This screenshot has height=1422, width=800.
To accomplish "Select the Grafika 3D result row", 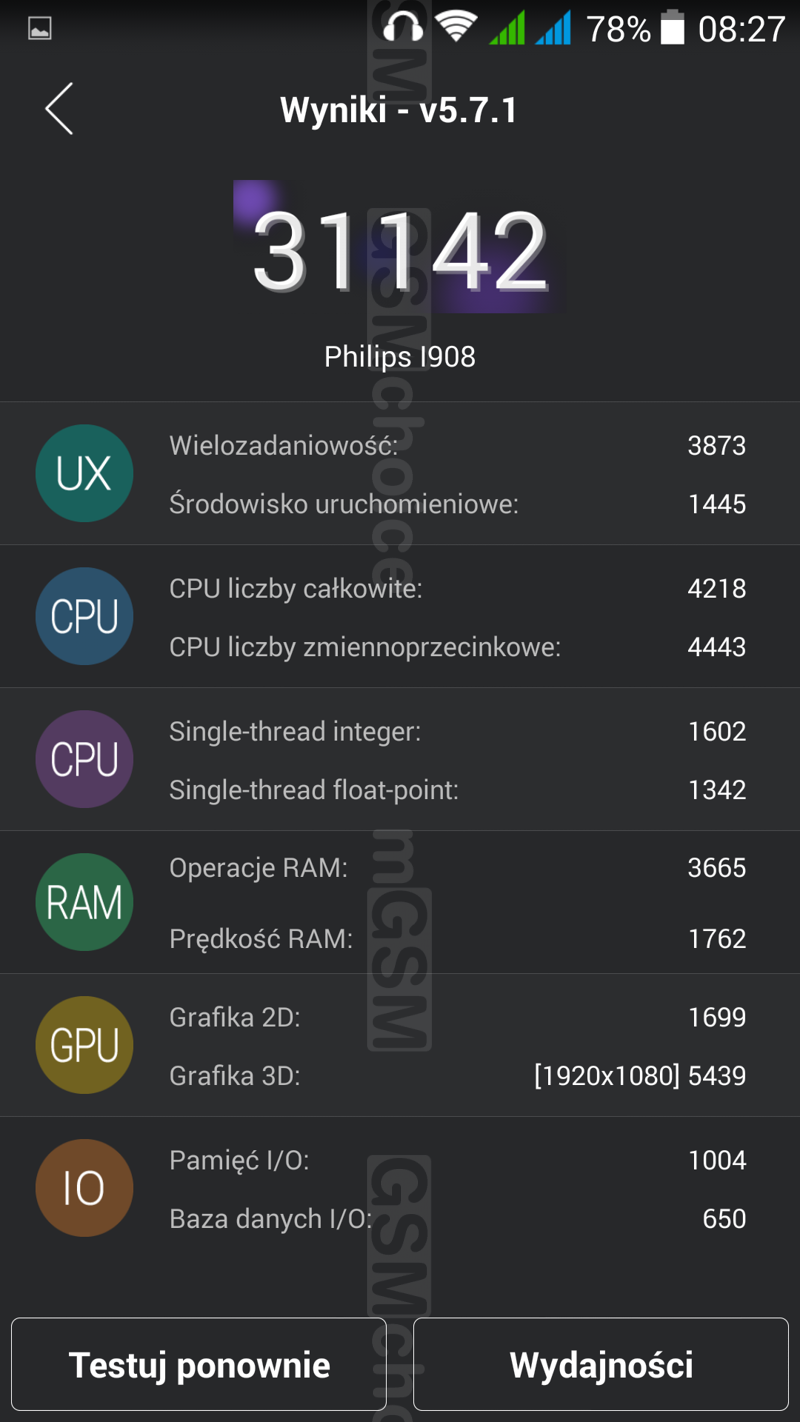I will (x=457, y=1076).
